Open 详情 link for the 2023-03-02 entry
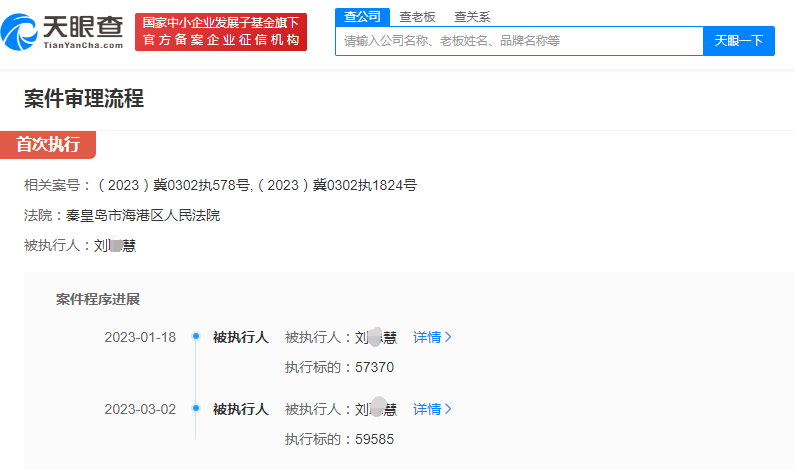Screen dimensions: 795x470 (427, 409)
